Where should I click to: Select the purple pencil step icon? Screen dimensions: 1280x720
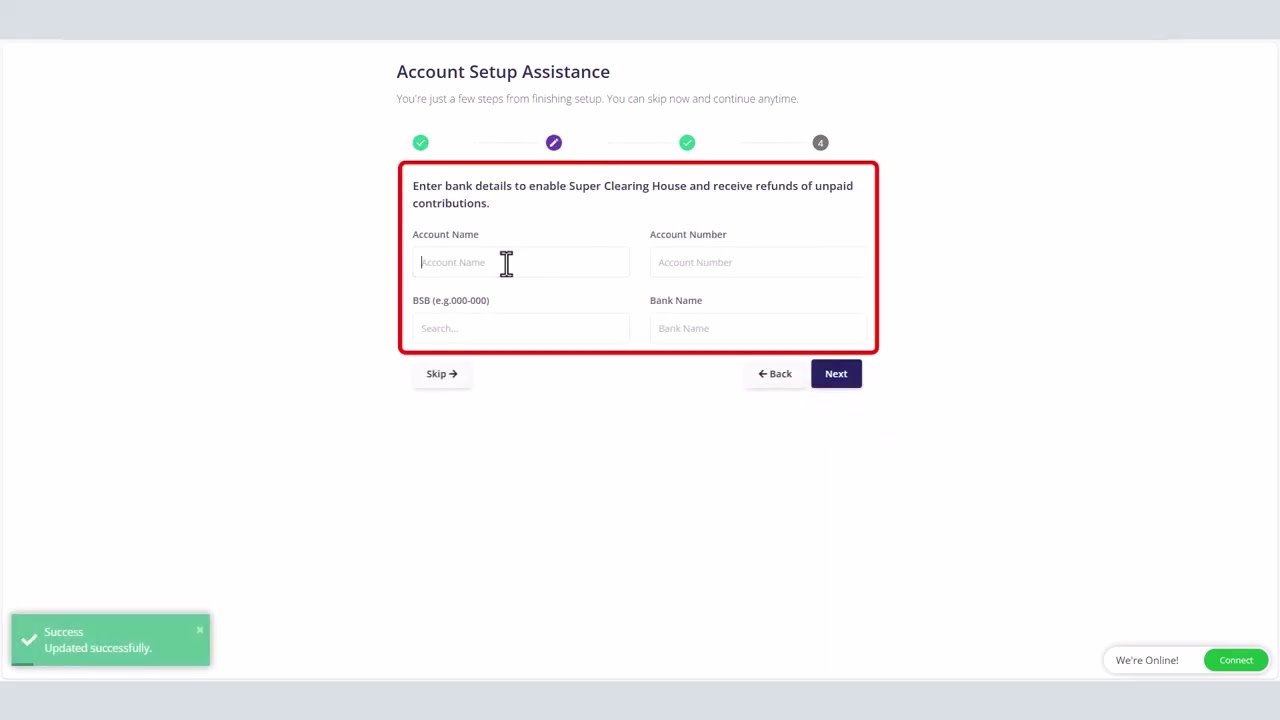(x=554, y=143)
